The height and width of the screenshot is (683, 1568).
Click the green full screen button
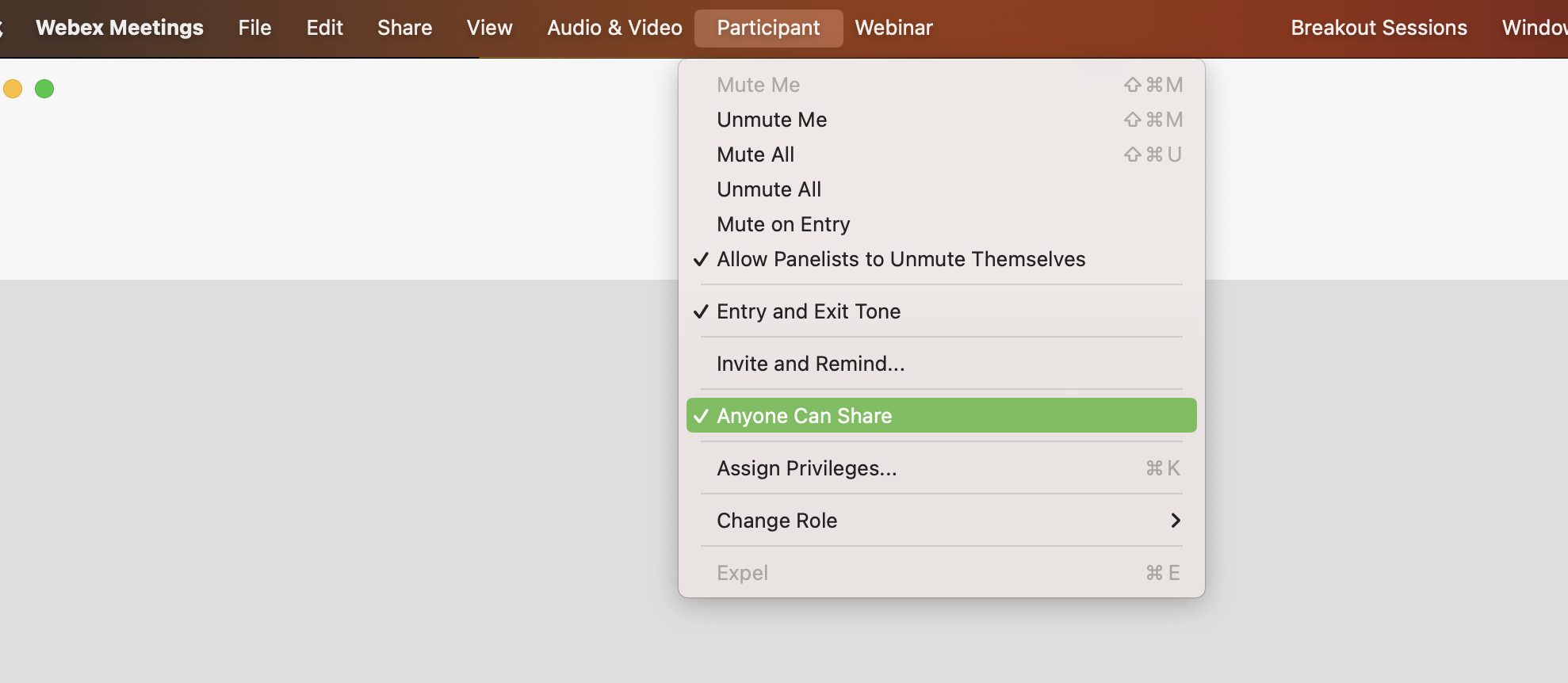click(44, 89)
